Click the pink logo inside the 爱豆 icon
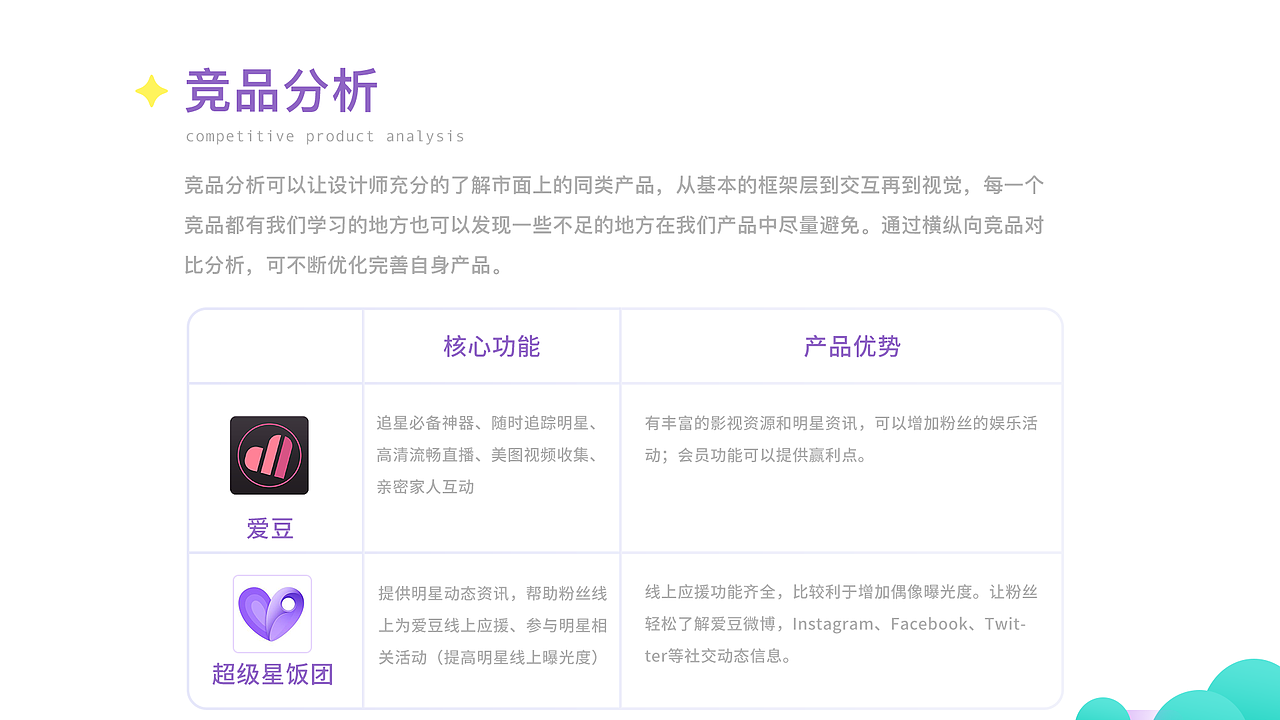The width and height of the screenshot is (1280, 720). point(268,453)
